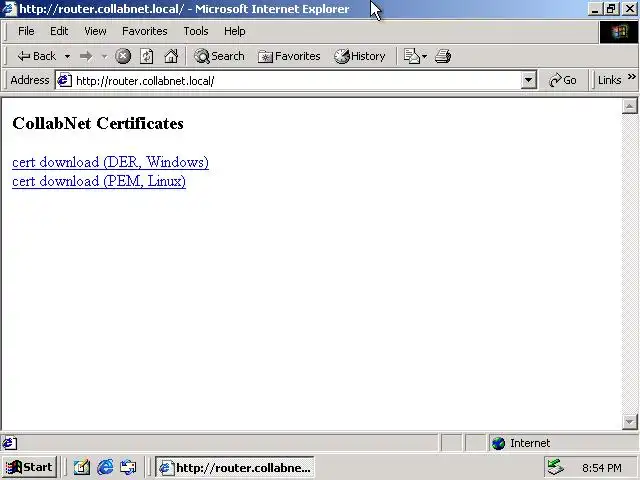This screenshot has width=640, height=480.
Task: Click the Mail button dropdown arrow
Action: click(424, 56)
